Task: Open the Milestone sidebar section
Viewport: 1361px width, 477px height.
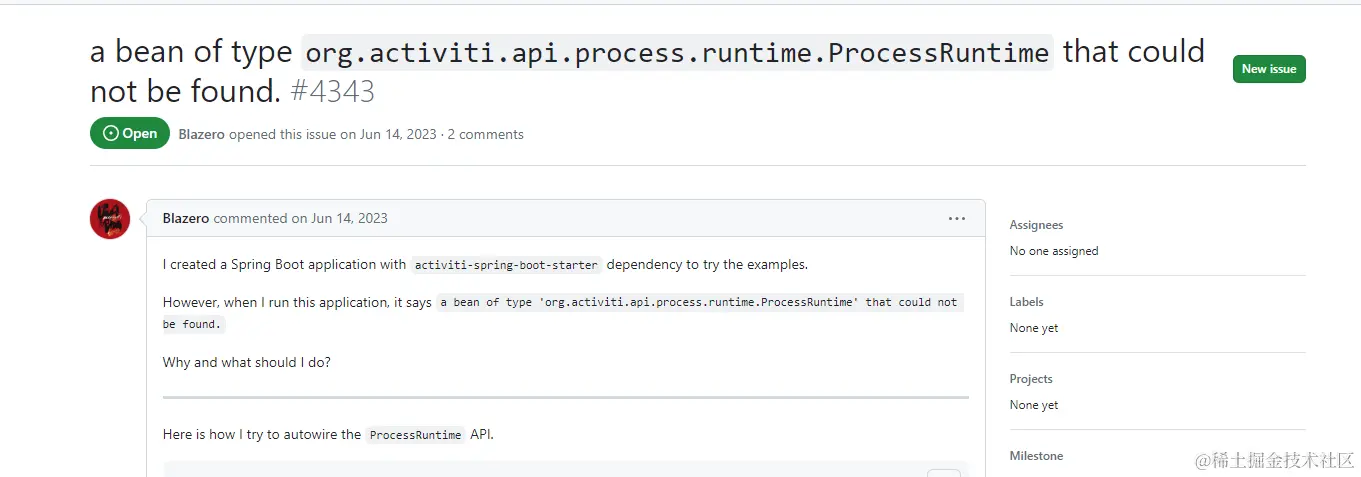Action: pyautogui.click(x=1036, y=456)
